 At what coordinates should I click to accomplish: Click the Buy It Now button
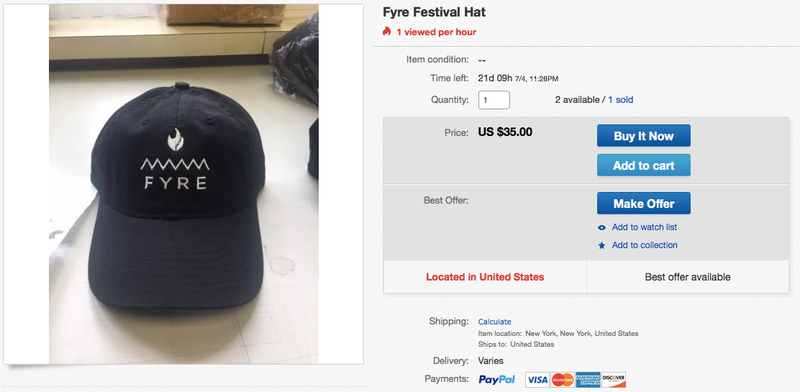coord(643,136)
